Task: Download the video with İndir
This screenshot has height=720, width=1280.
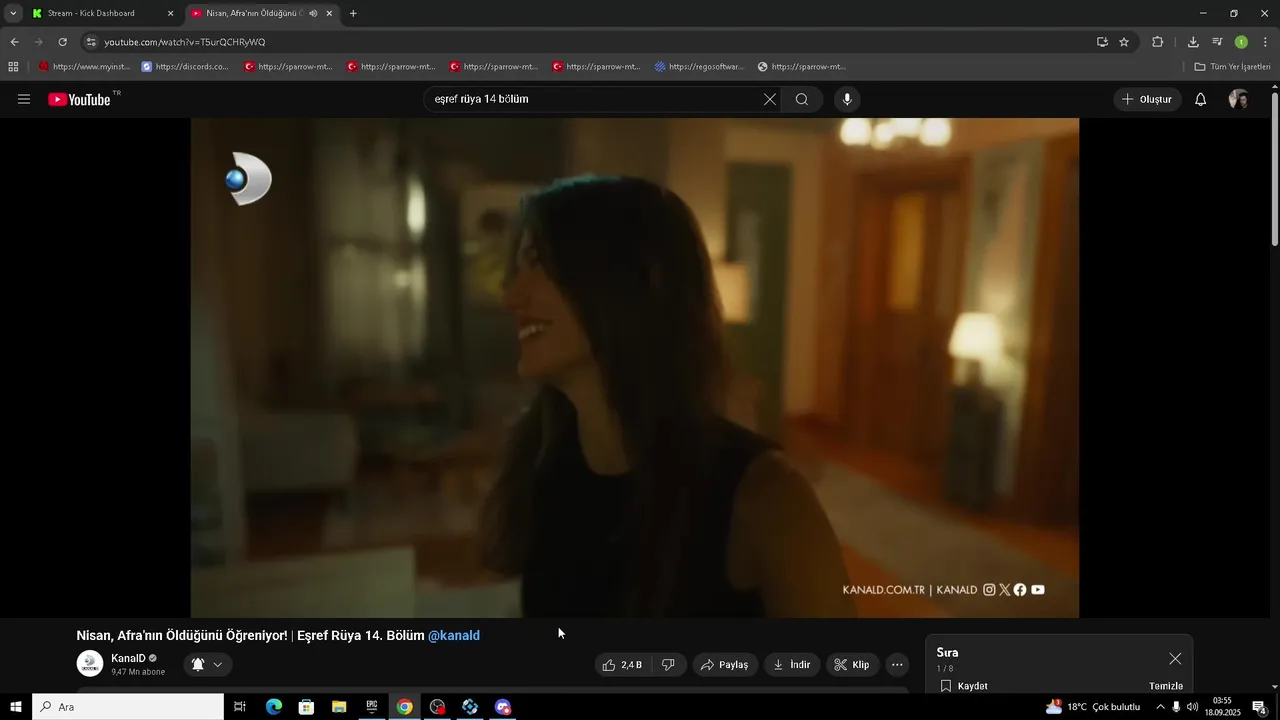Action: tap(791, 665)
